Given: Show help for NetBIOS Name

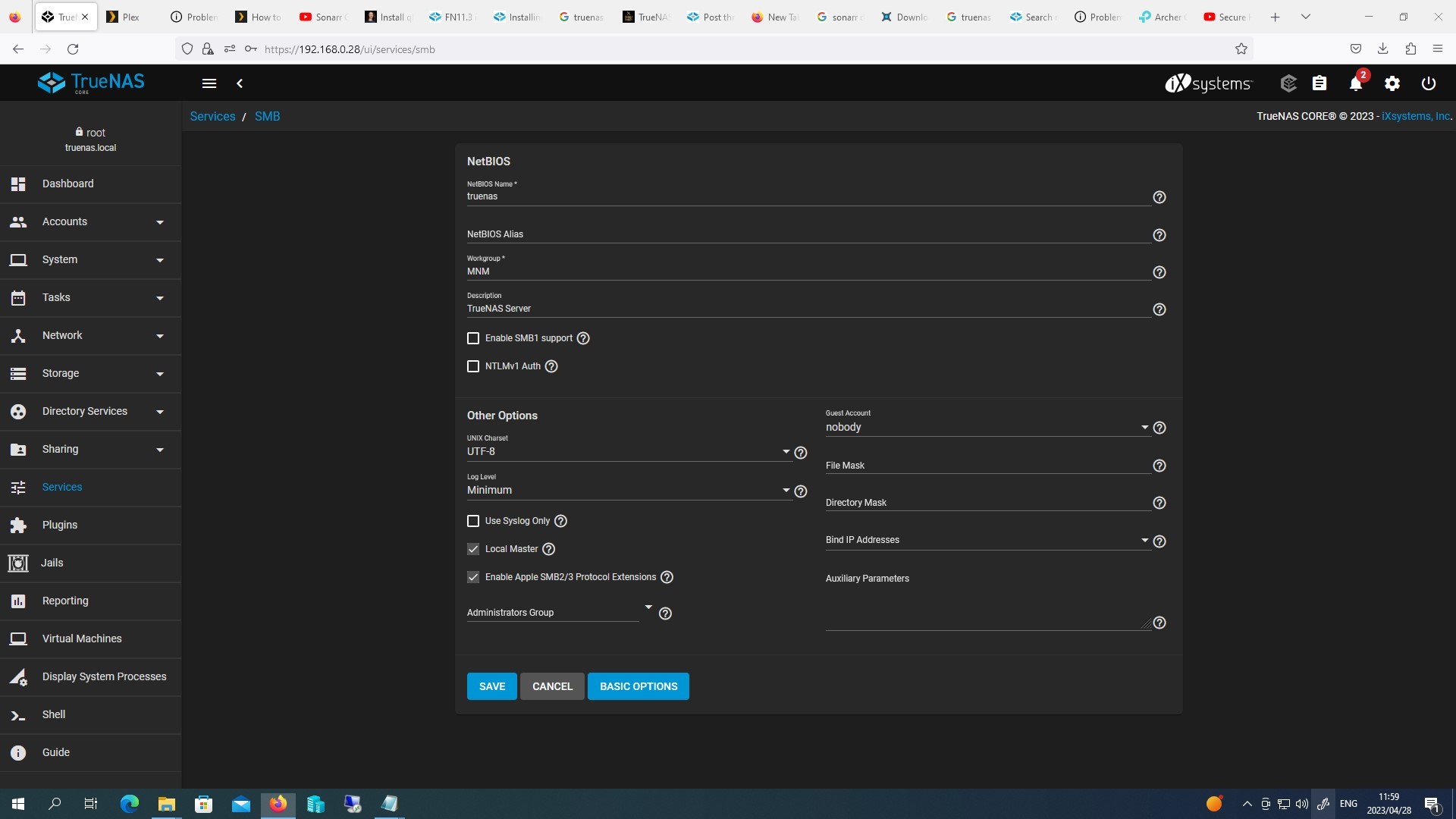Looking at the screenshot, I should click(1159, 197).
